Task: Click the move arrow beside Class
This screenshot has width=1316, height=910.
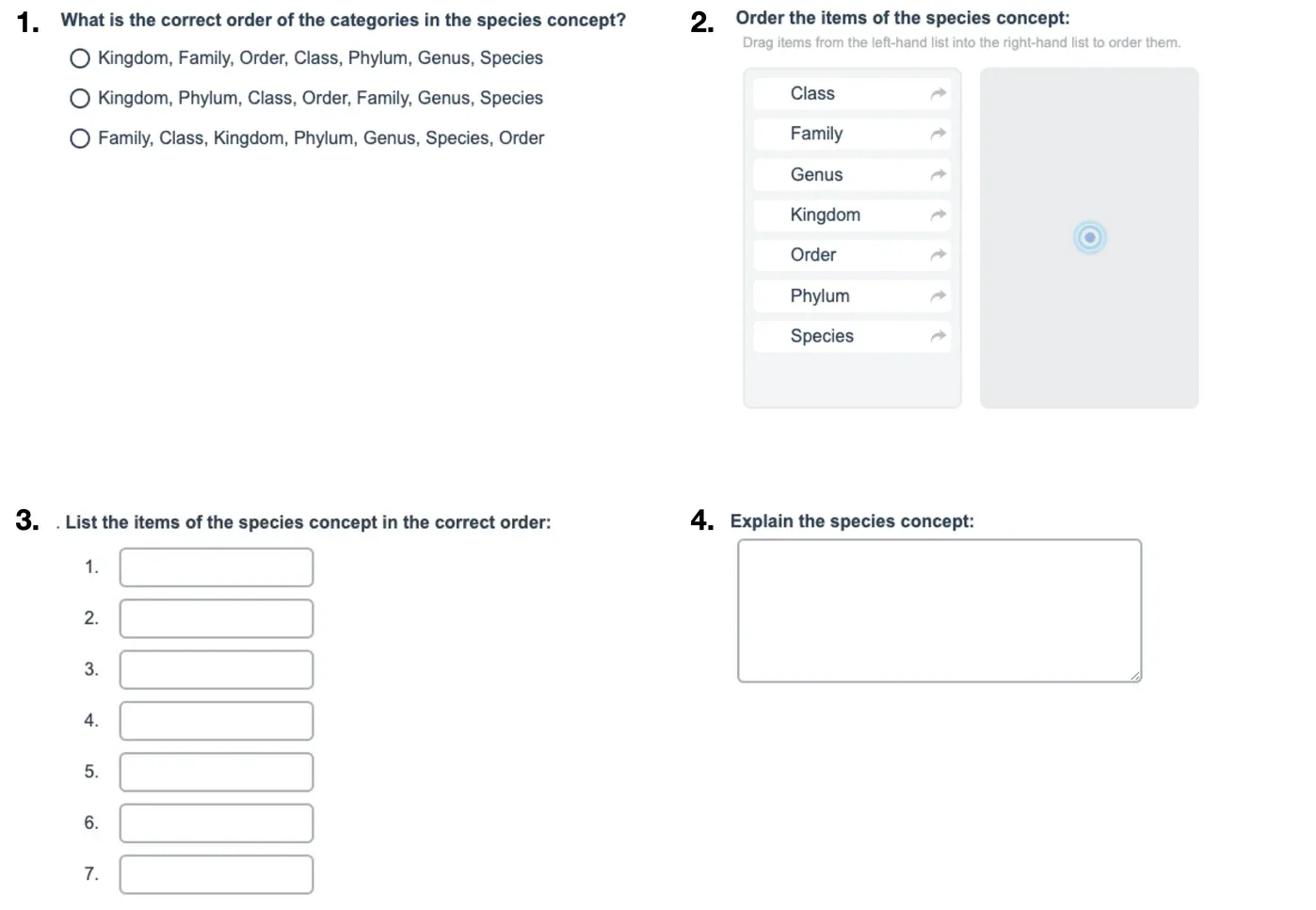Action: [x=938, y=93]
